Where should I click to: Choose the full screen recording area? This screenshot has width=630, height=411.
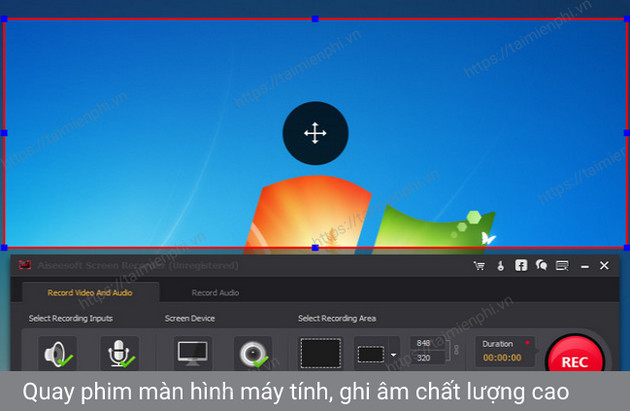coord(321,353)
